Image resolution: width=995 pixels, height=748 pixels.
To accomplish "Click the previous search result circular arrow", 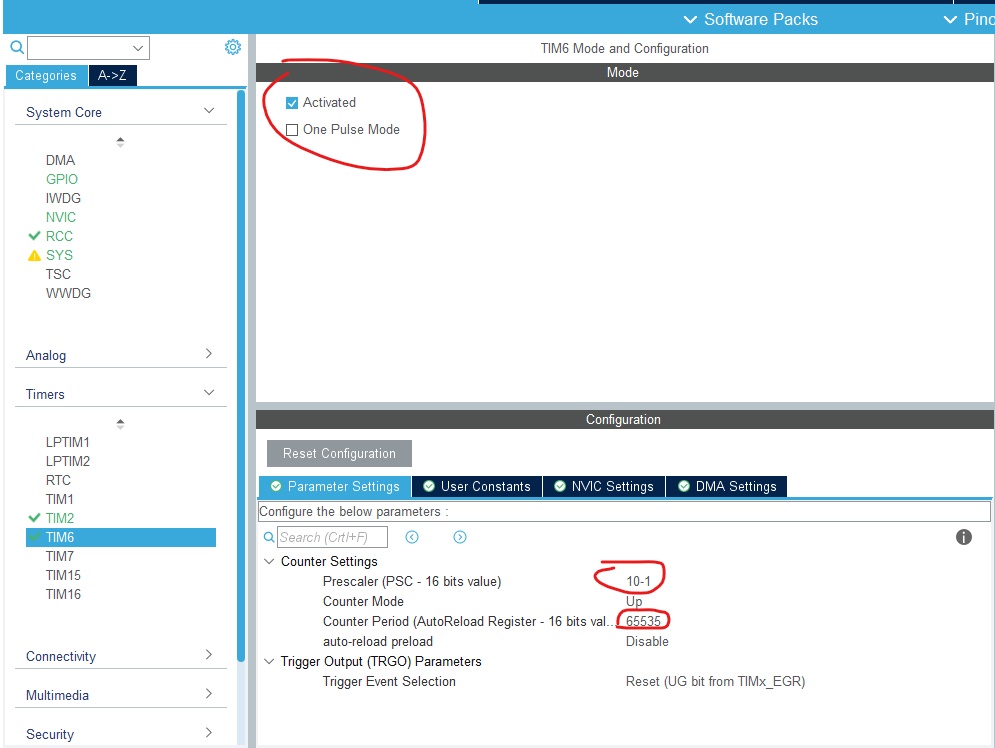I will tap(412, 537).
